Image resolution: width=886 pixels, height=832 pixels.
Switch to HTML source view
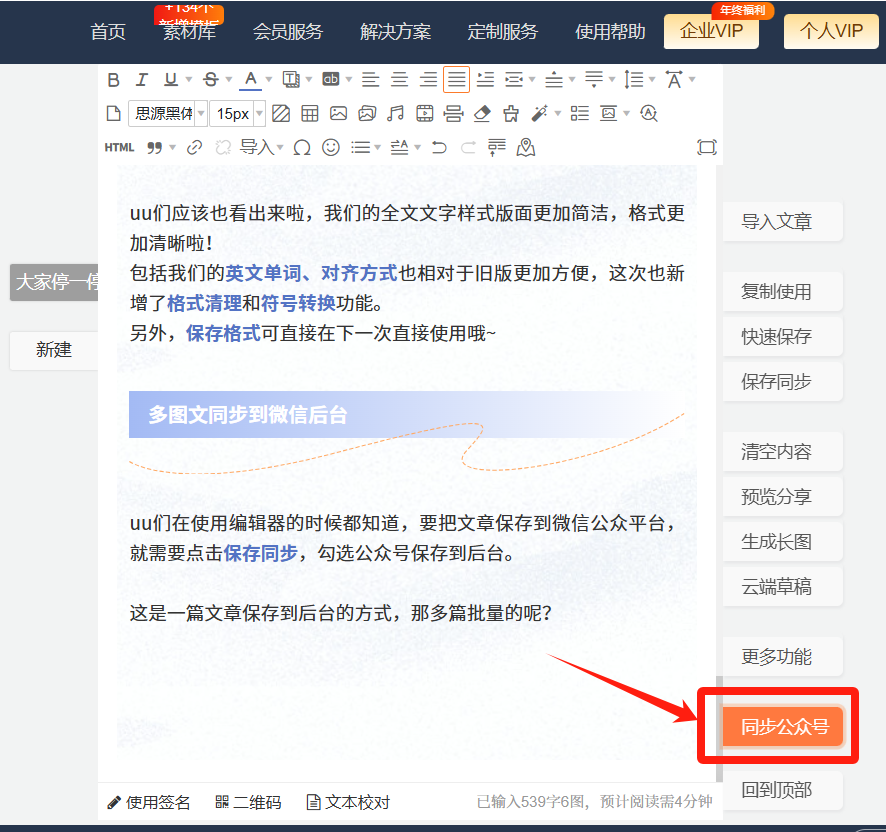click(119, 148)
